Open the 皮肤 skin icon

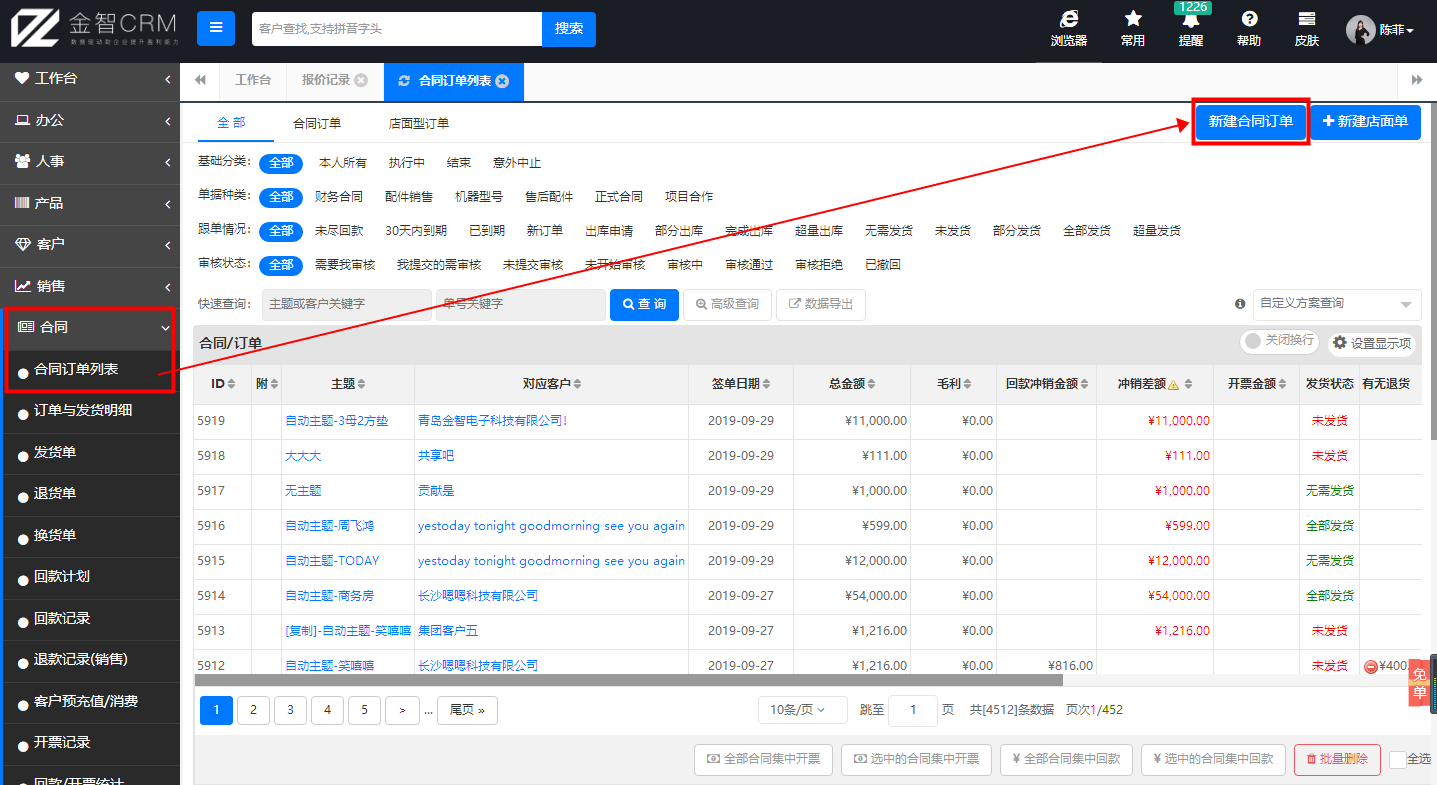[1306, 29]
